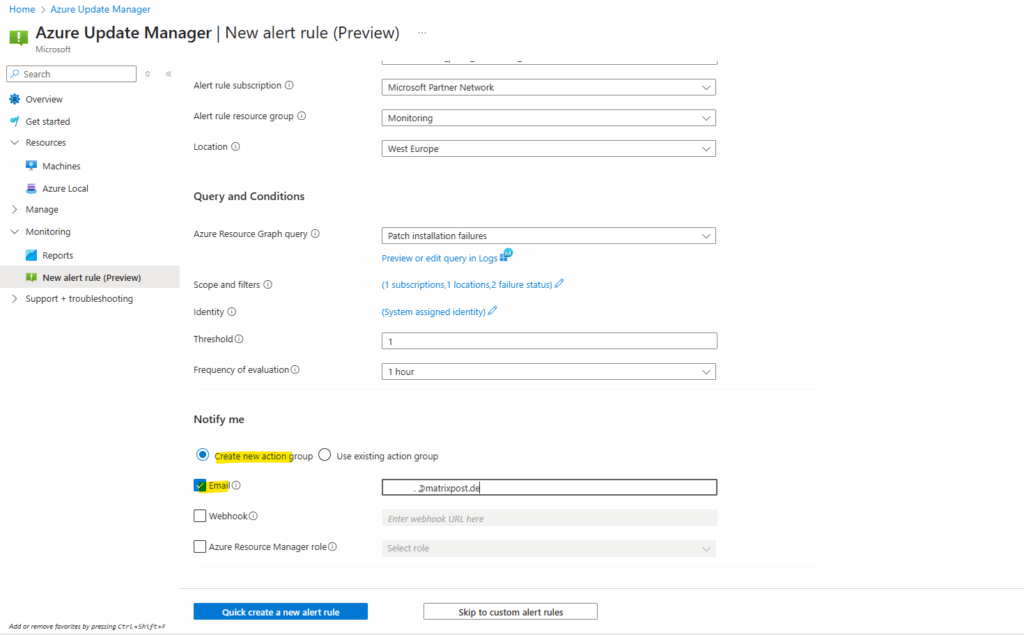This screenshot has width=1024, height=635.
Task: Select Use existing action group radio
Action: point(325,455)
